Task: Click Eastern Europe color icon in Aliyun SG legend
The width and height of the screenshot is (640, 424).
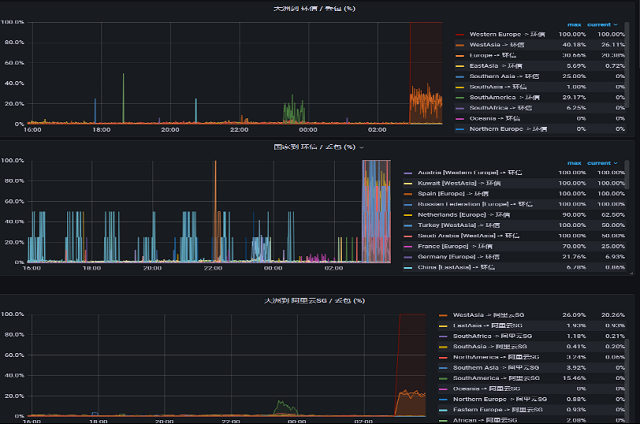Action: [x=444, y=409]
